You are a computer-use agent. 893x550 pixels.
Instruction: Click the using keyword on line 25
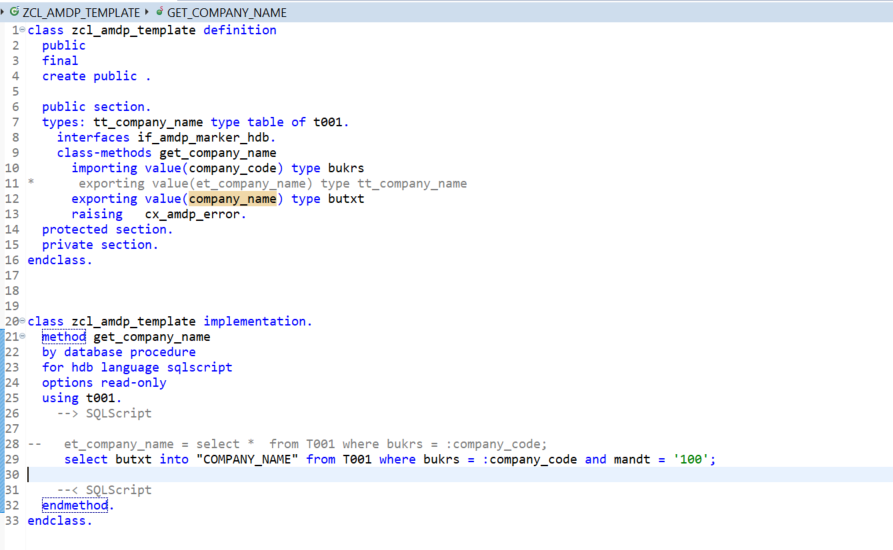pos(60,398)
